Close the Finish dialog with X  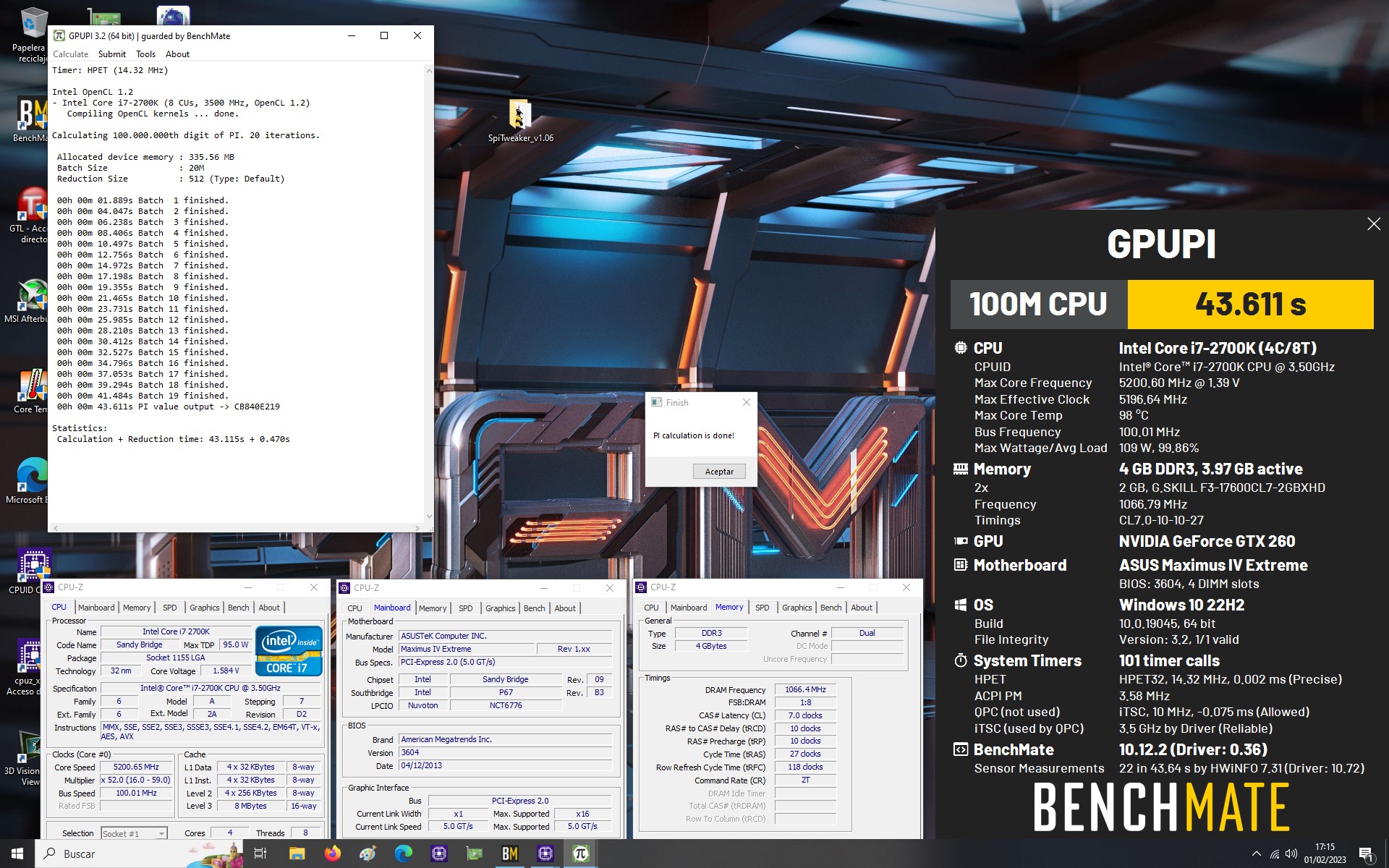(x=747, y=402)
